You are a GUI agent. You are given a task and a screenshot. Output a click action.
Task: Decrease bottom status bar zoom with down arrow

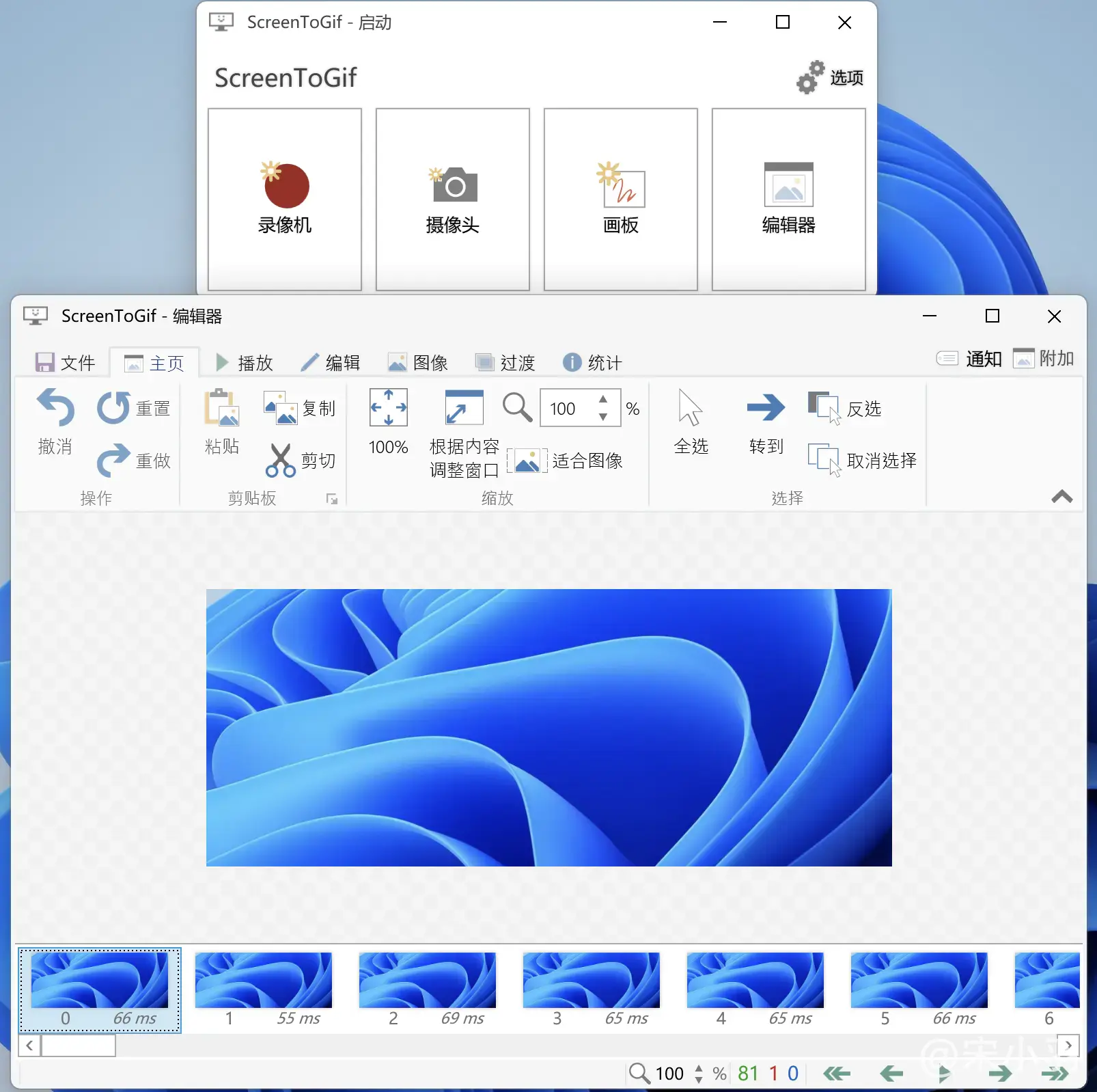click(x=699, y=1080)
